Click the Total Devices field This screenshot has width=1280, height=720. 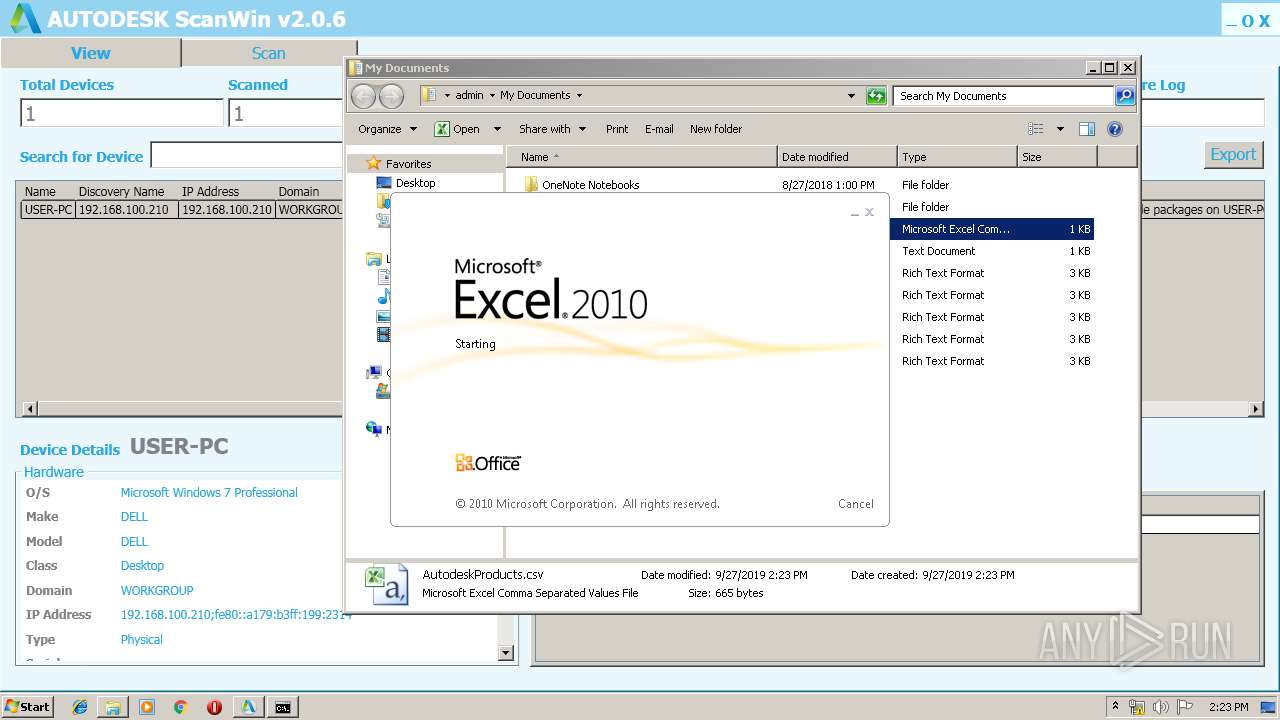122,113
